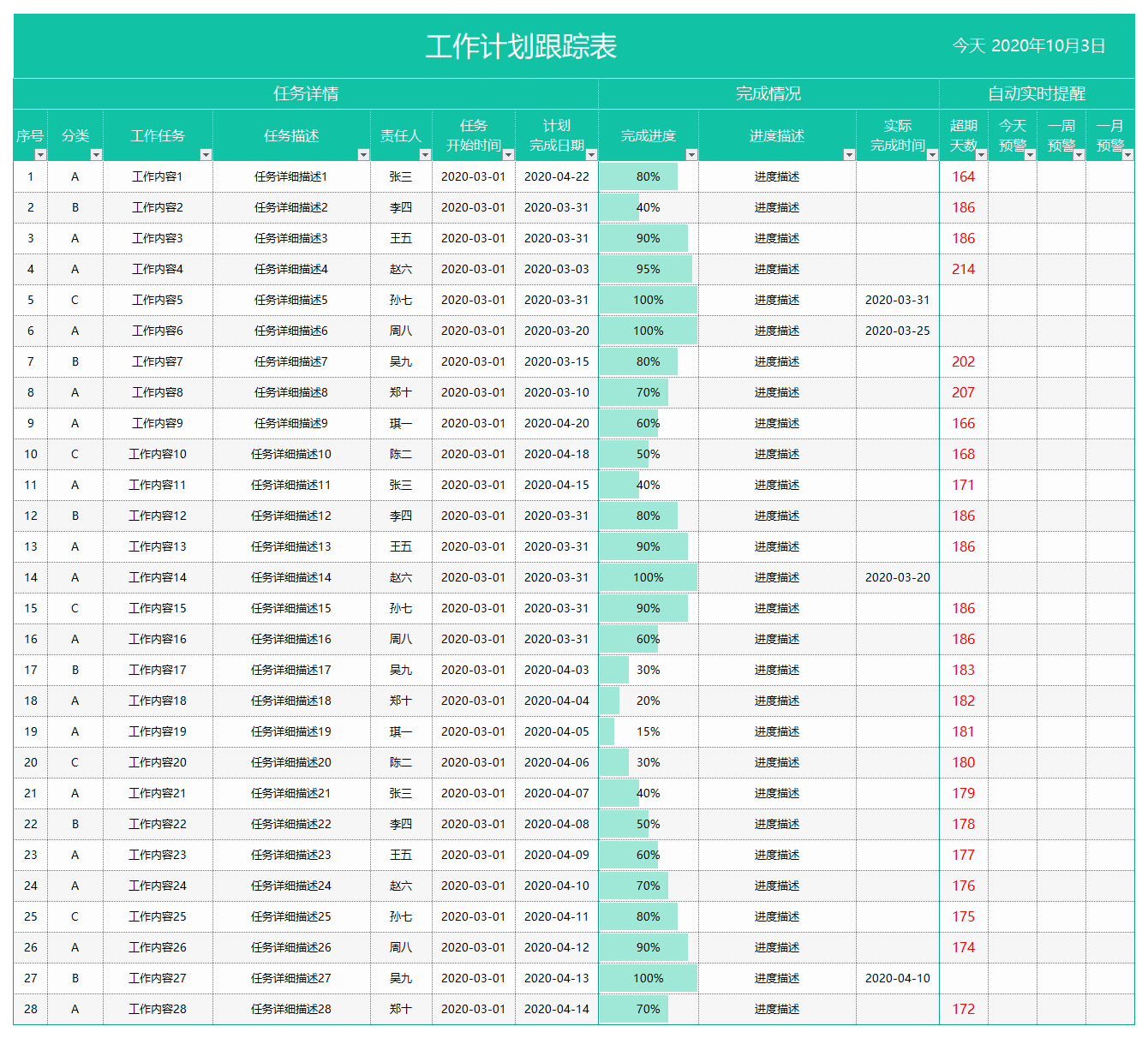The height and width of the screenshot is (1038, 1148).
Task: Select actual completion date 2020-03-25
Action: pos(898,331)
